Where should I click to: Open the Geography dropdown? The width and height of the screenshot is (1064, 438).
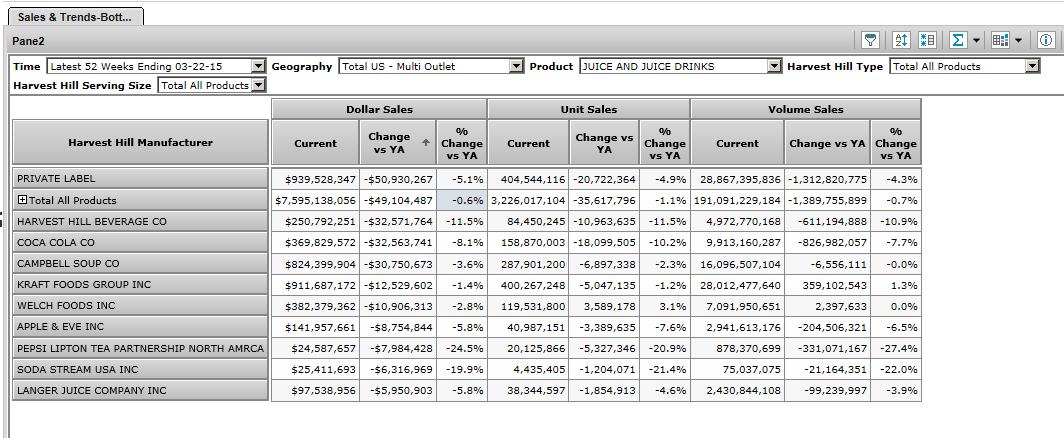tap(516, 66)
